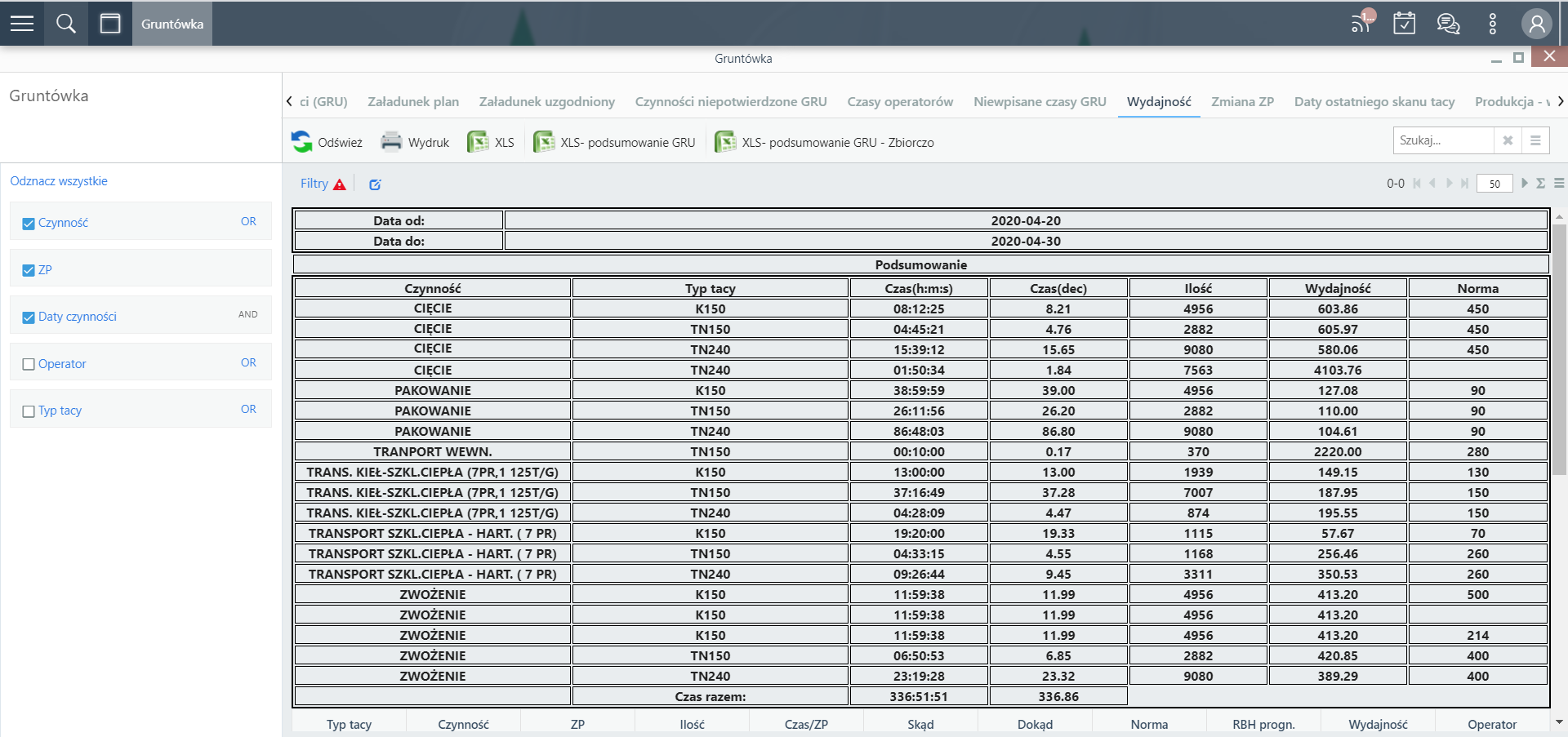This screenshot has height=737, width=1568.
Task: Click Czas razem value 336:51:51
Action: [919, 696]
